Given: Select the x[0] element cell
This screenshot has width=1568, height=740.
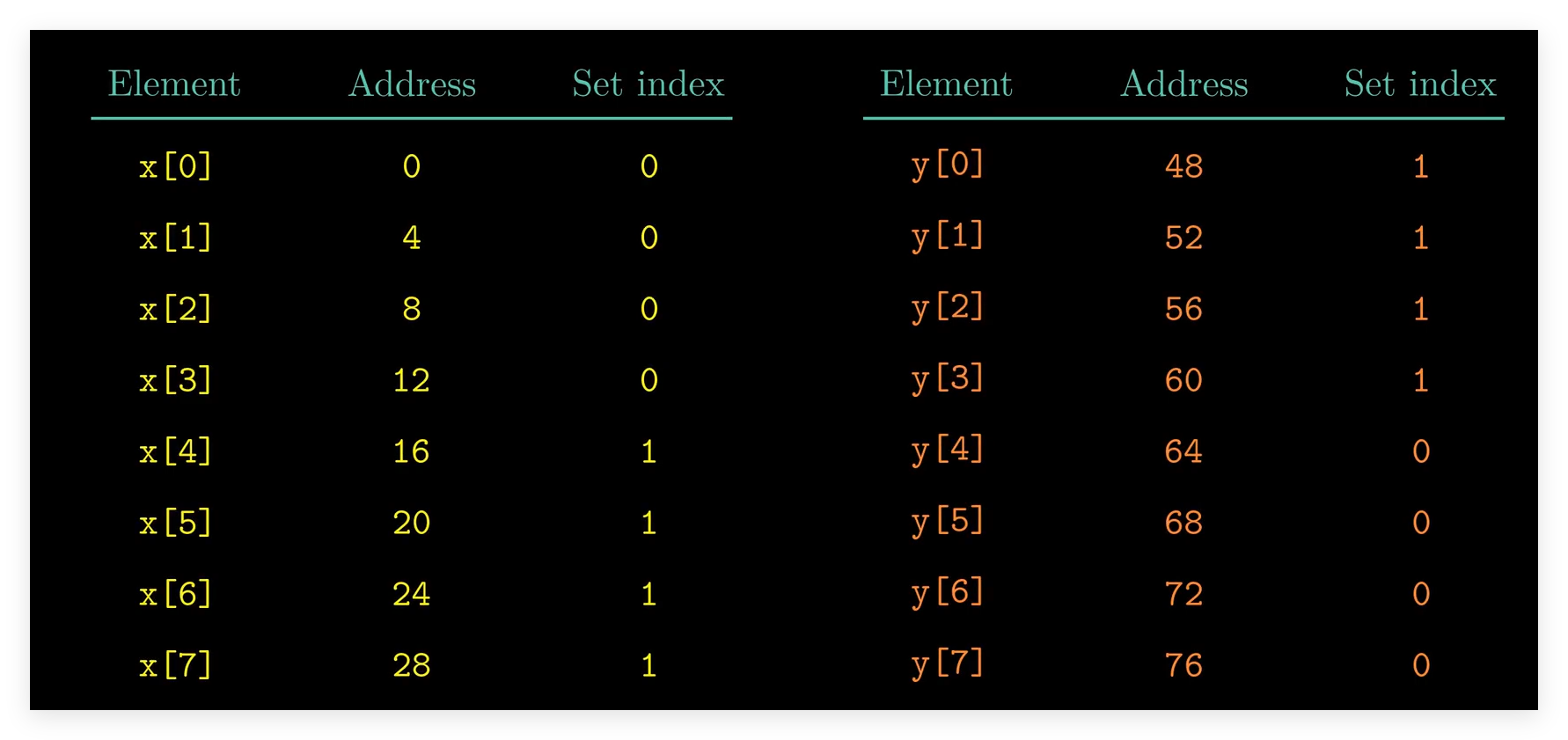Looking at the screenshot, I should (175, 166).
